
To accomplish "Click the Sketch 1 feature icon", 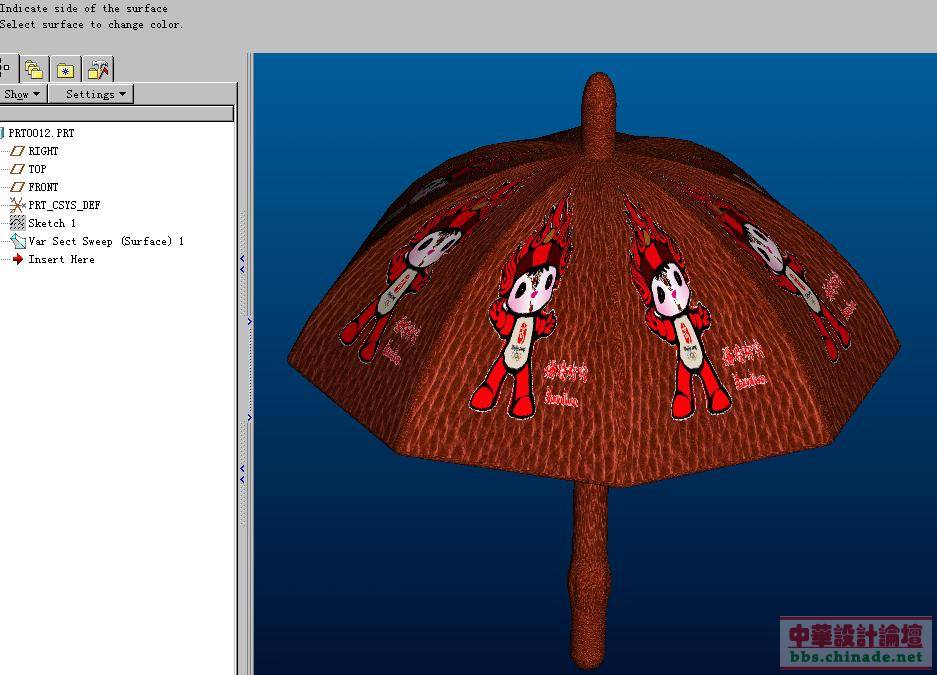I will point(17,223).
